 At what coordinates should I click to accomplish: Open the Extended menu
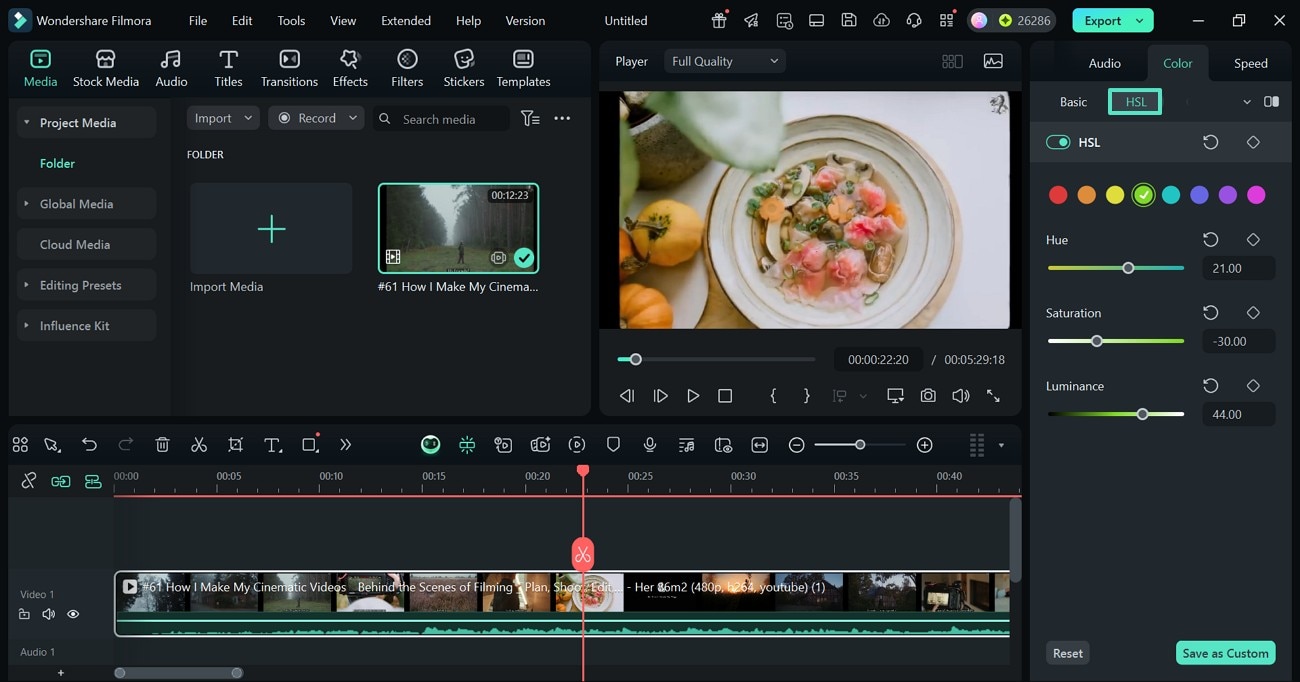[406, 20]
